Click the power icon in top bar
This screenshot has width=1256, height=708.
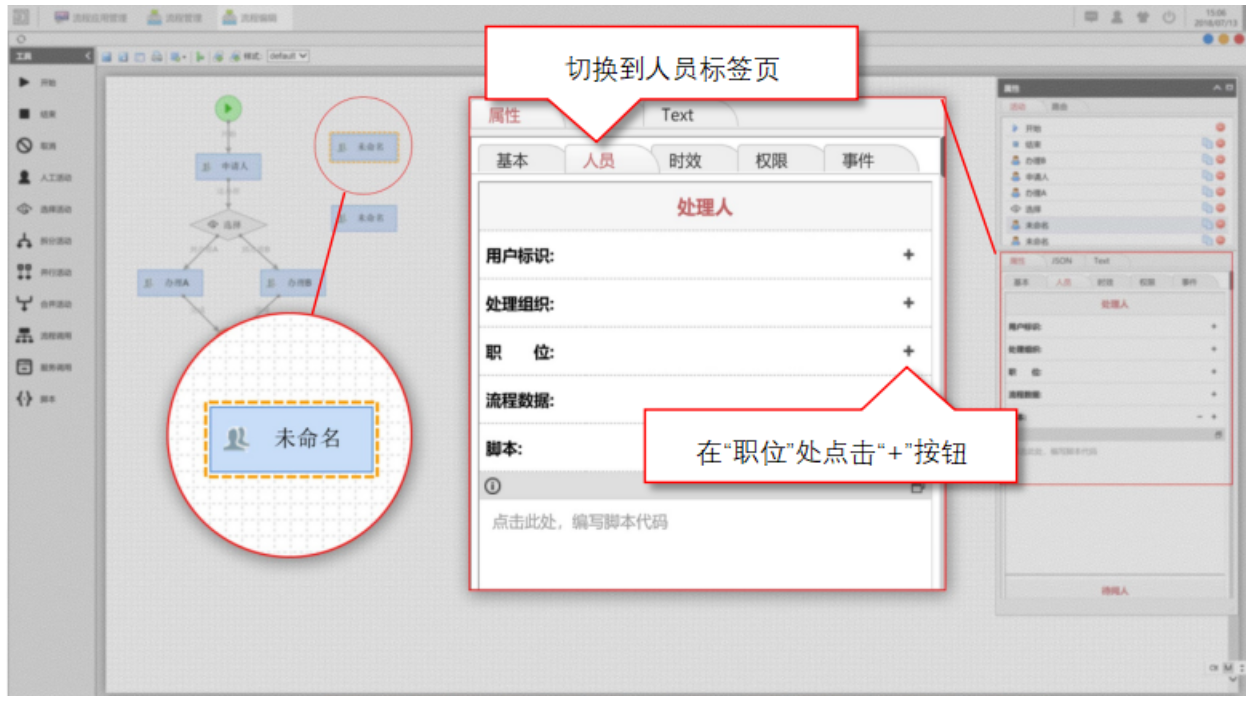tap(1169, 17)
